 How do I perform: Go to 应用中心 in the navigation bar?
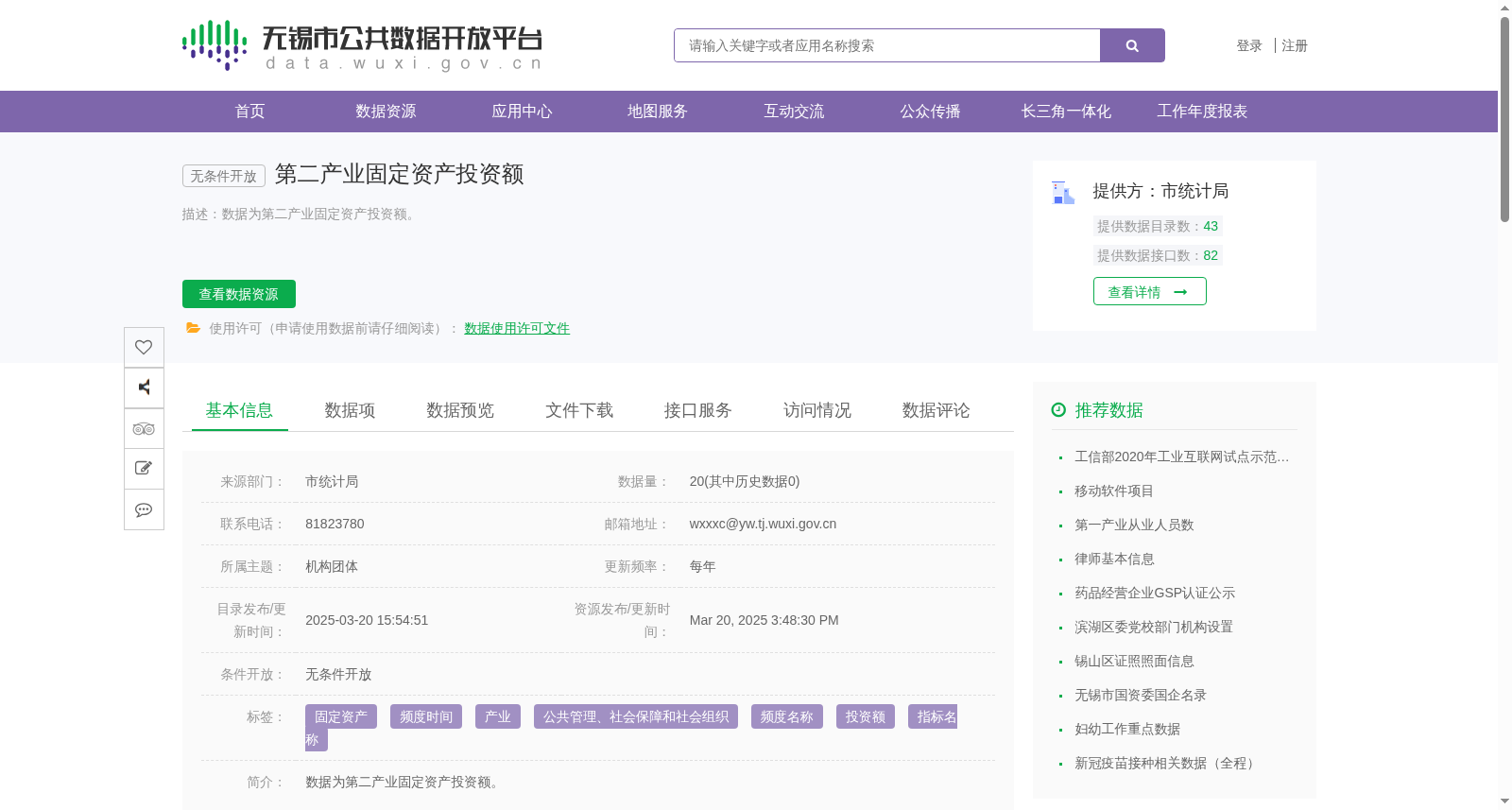click(x=522, y=112)
